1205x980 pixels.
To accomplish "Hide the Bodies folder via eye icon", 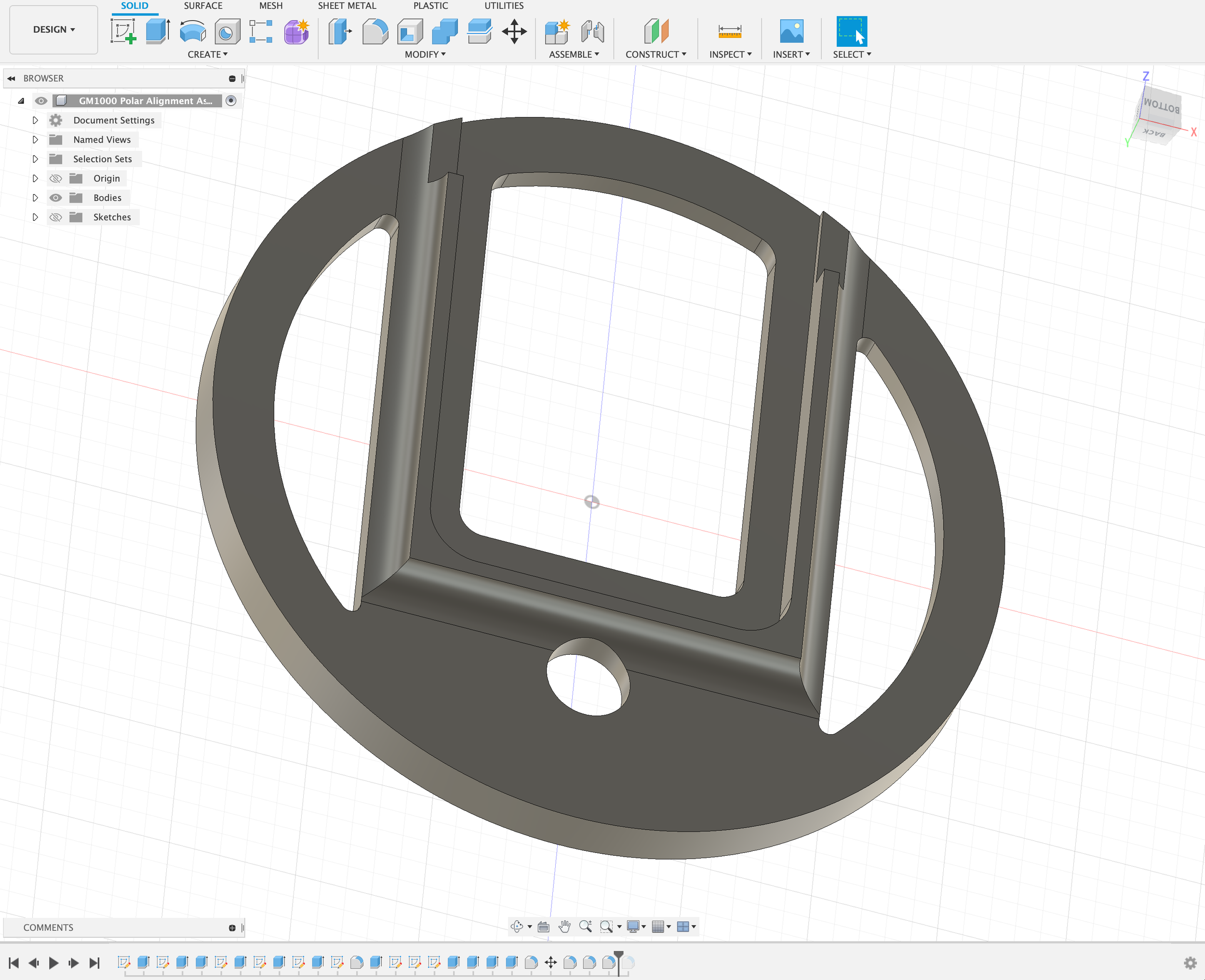I will [55, 198].
